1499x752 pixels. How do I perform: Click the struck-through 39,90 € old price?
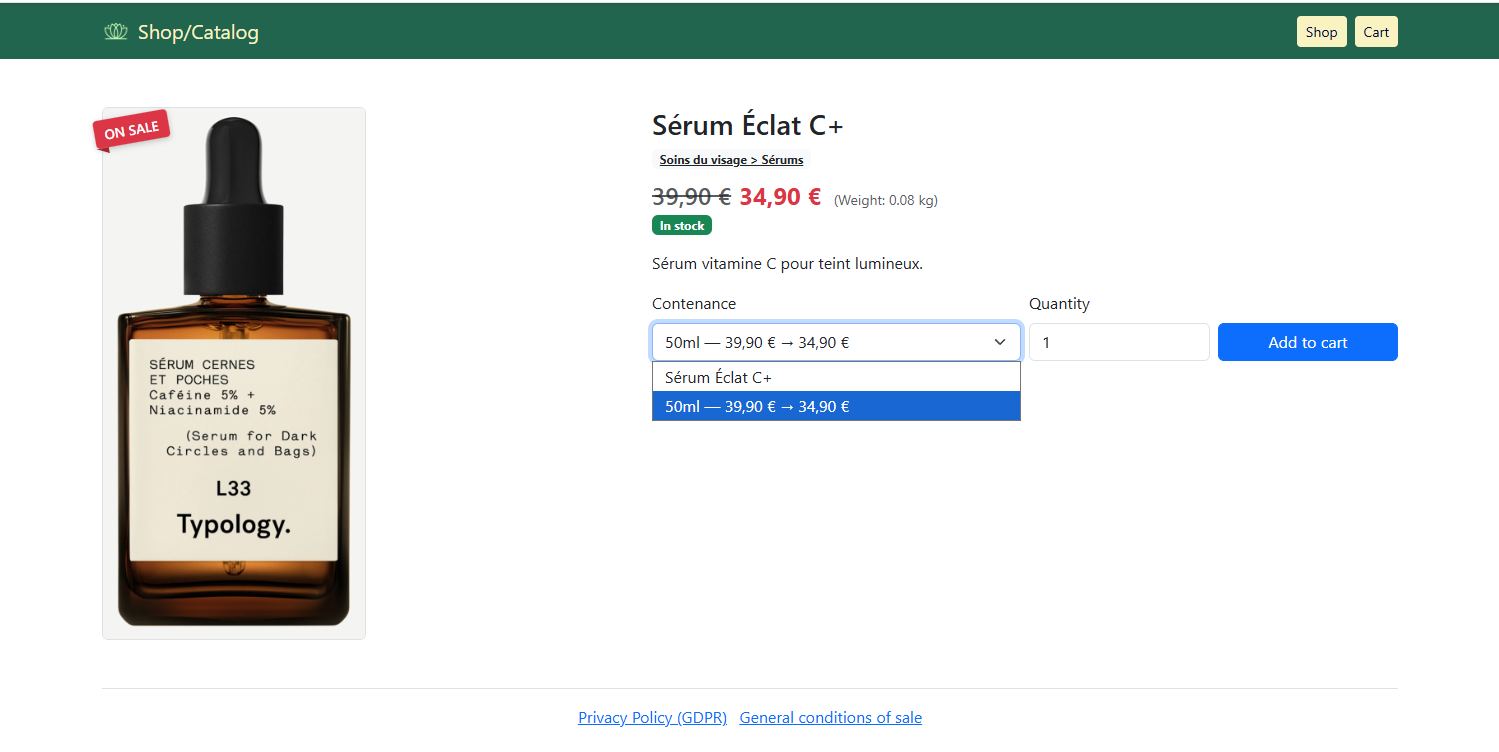pyautogui.click(x=691, y=197)
